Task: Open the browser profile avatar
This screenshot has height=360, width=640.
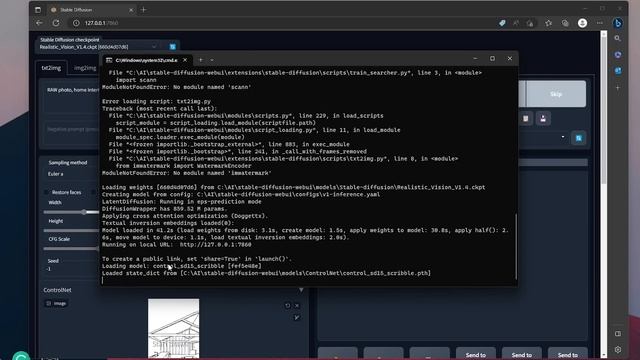Action: (582, 23)
